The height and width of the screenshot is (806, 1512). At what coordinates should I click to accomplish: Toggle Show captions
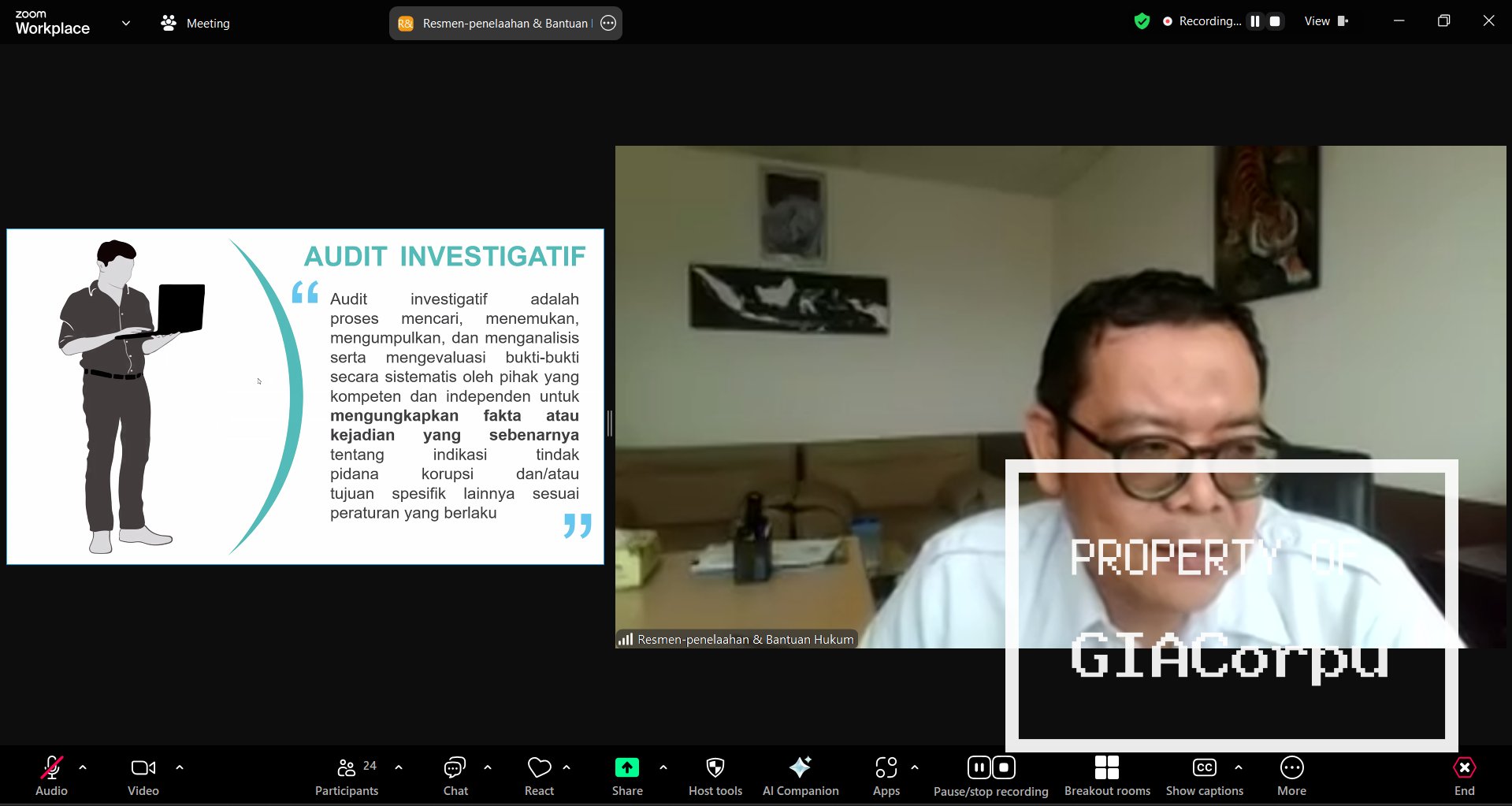coord(1204,776)
